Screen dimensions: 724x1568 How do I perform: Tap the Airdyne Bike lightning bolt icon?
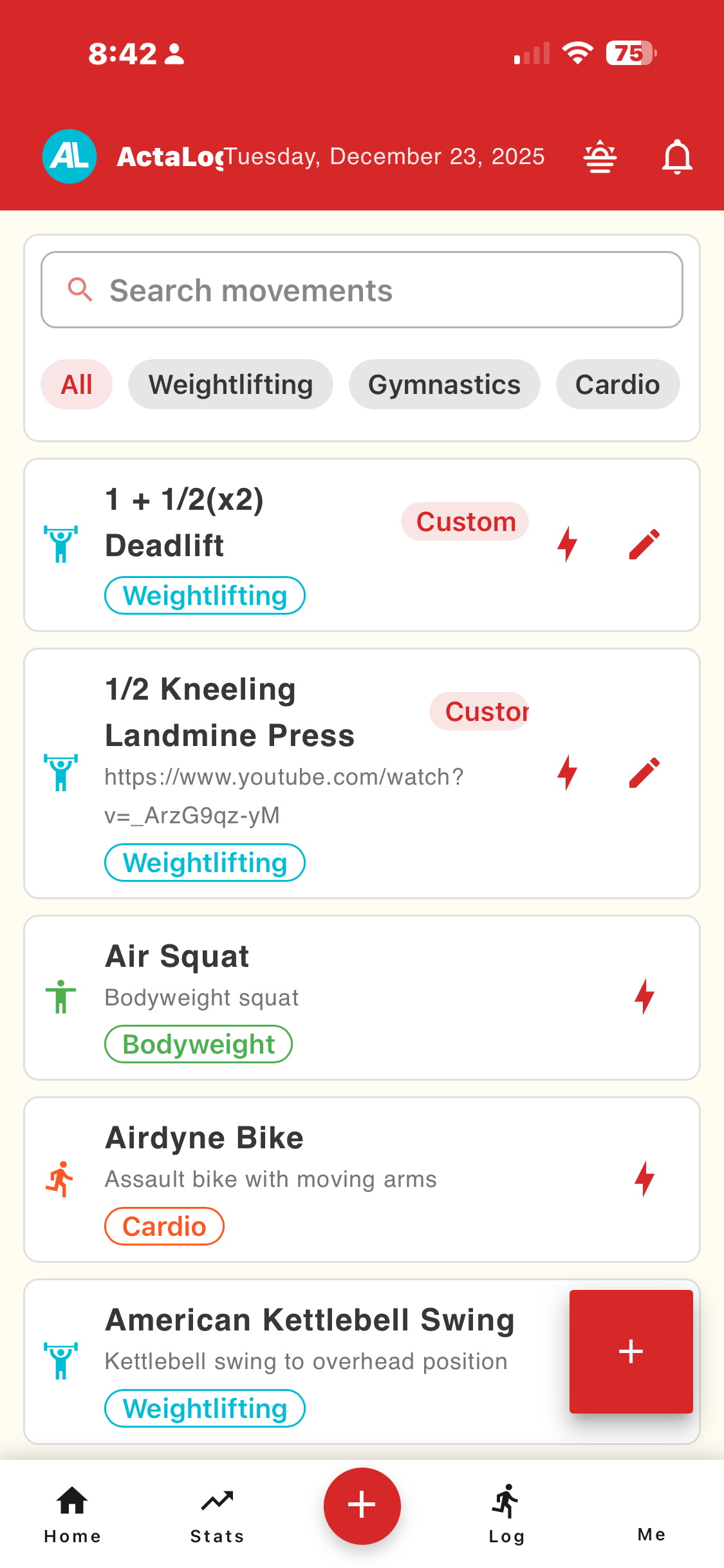644,1179
